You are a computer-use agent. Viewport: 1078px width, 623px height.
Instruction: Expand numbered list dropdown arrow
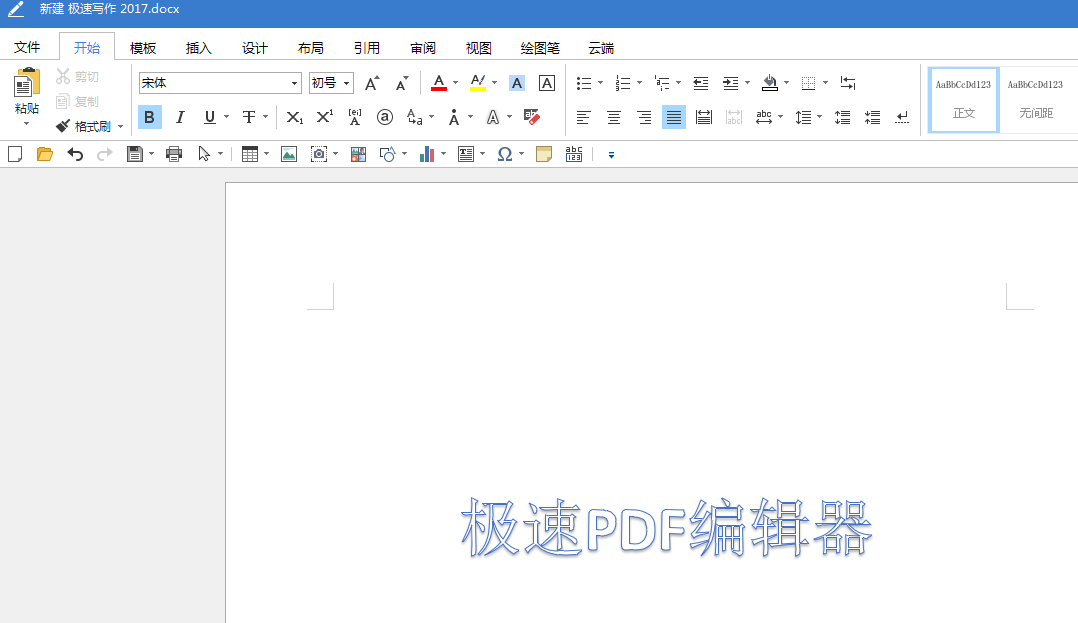coord(639,83)
